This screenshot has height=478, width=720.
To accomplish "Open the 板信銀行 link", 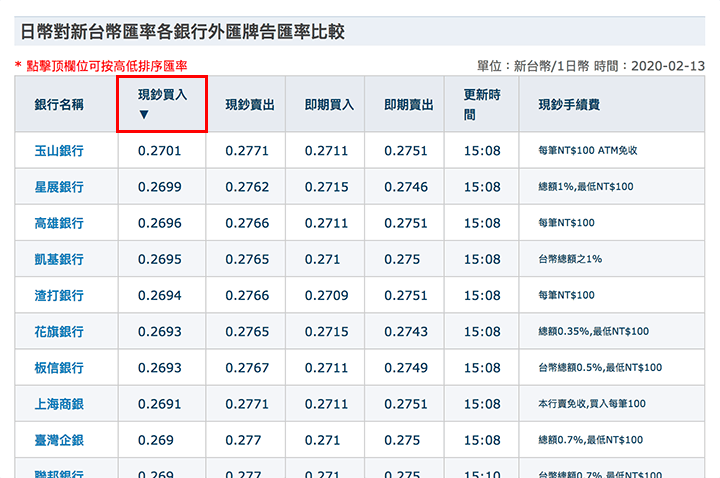I will (x=59, y=368).
